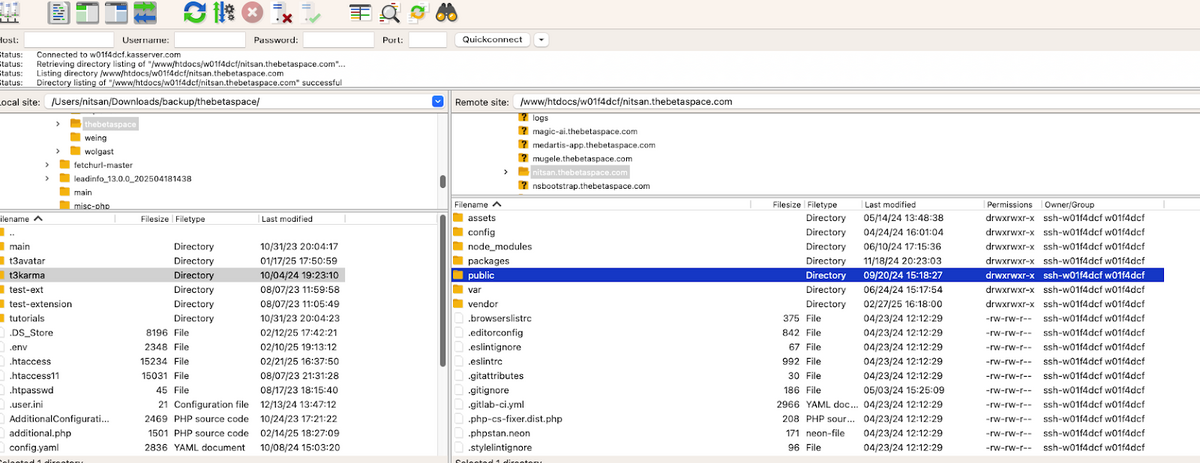Open the Quickconnect history dropdown arrow
This screenshot has height=463, width=1200.
(541, 40)
